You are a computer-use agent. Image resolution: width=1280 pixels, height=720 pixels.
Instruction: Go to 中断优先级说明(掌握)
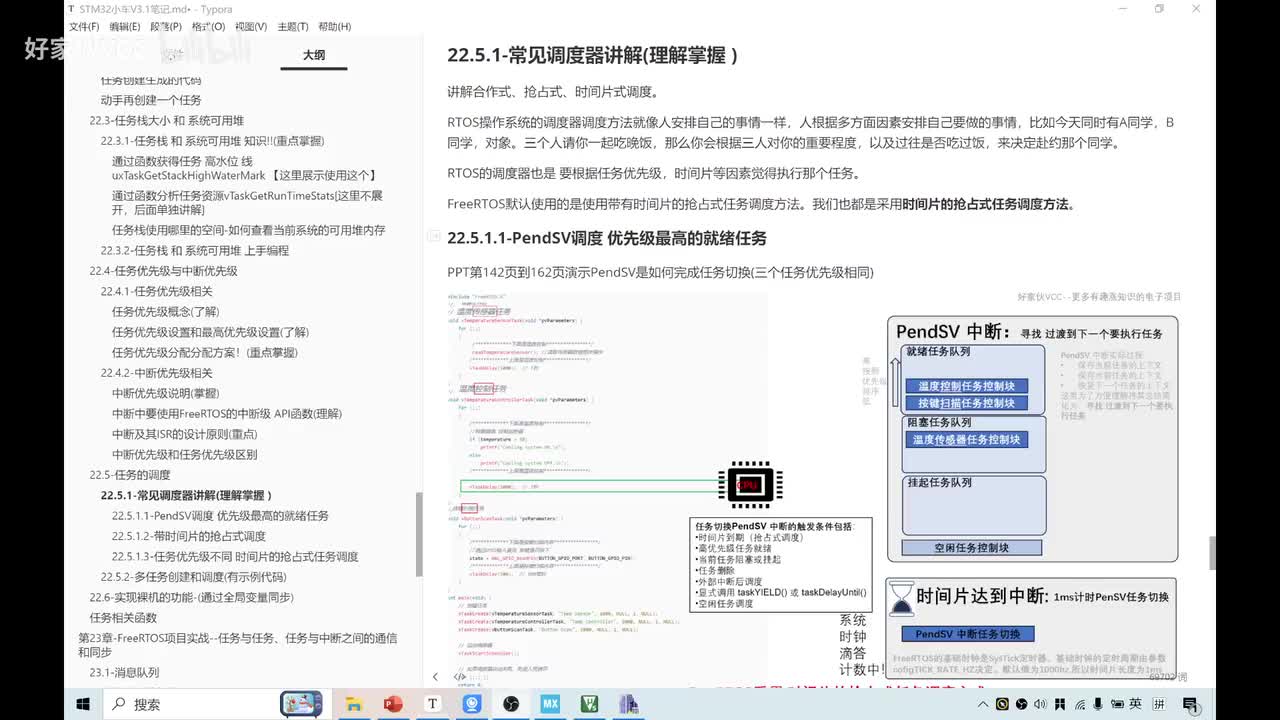point(165,393)
